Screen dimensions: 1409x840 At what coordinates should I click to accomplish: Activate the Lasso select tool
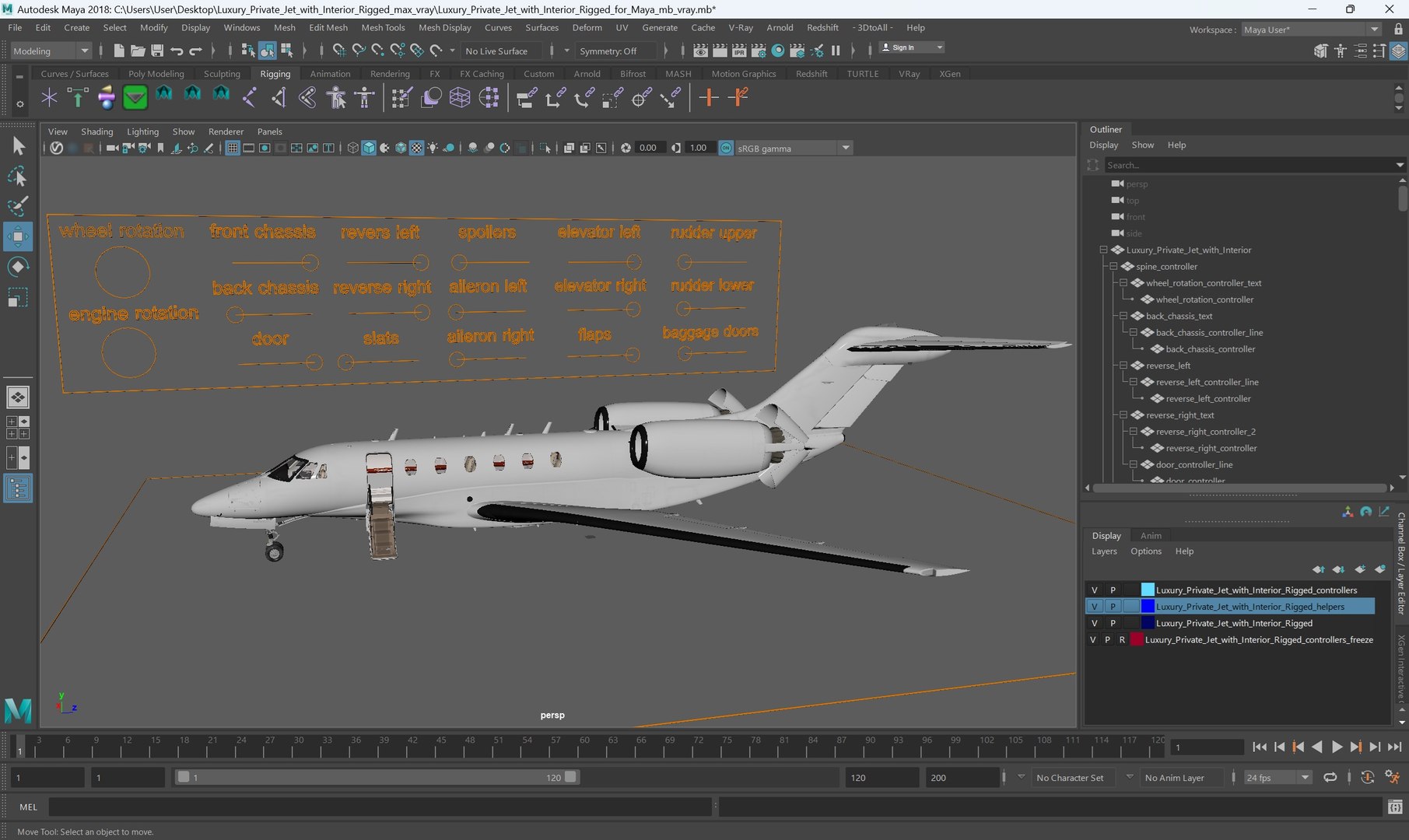pos(17,177)
